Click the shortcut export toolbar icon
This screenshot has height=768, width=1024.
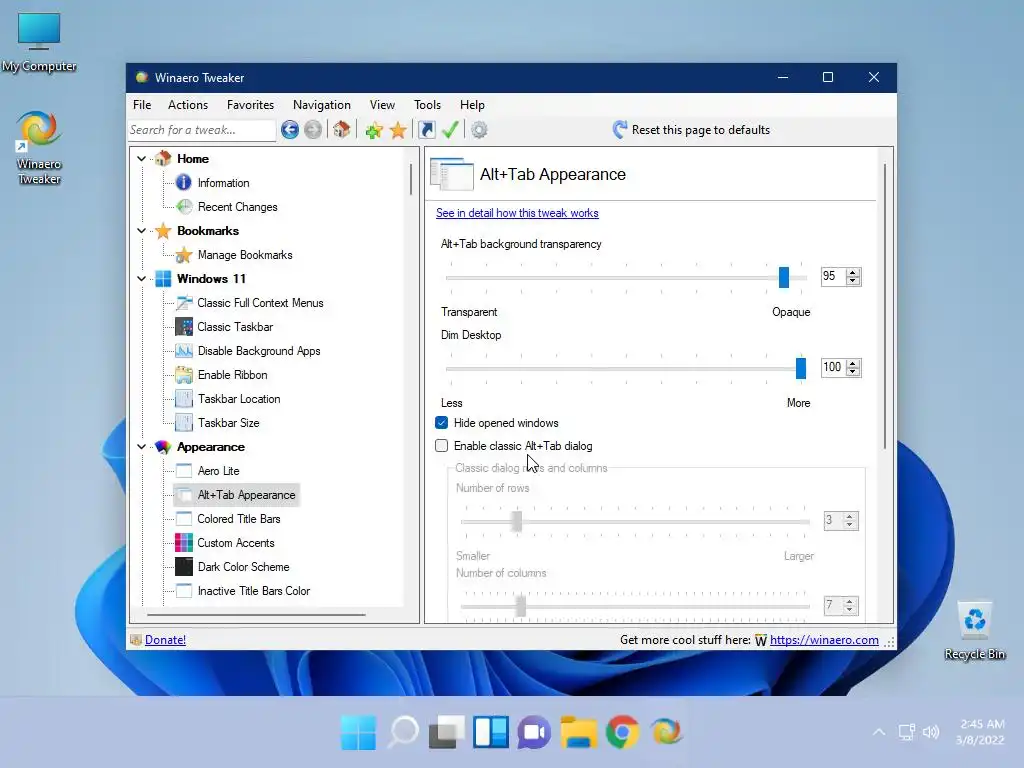(x=426, y=130)
